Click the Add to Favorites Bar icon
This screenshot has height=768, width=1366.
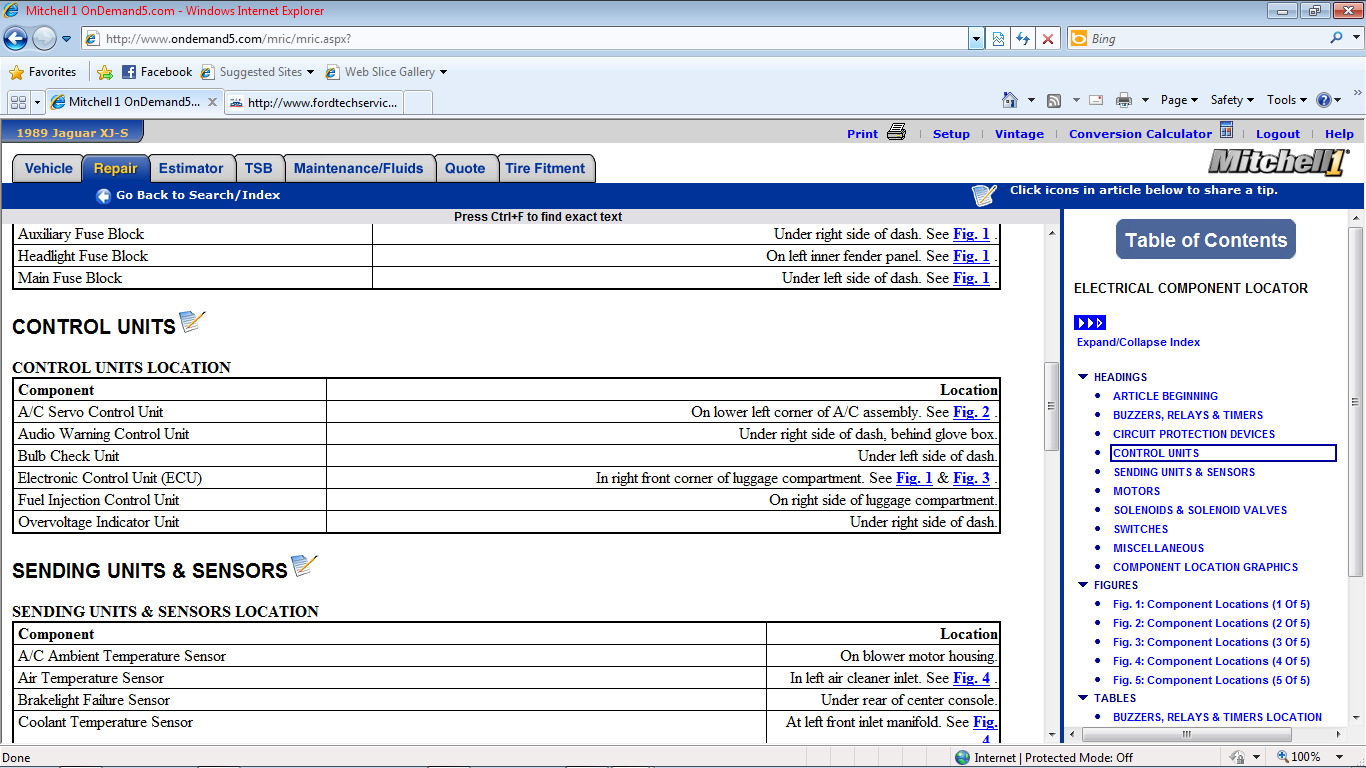[x=105, y=72]
